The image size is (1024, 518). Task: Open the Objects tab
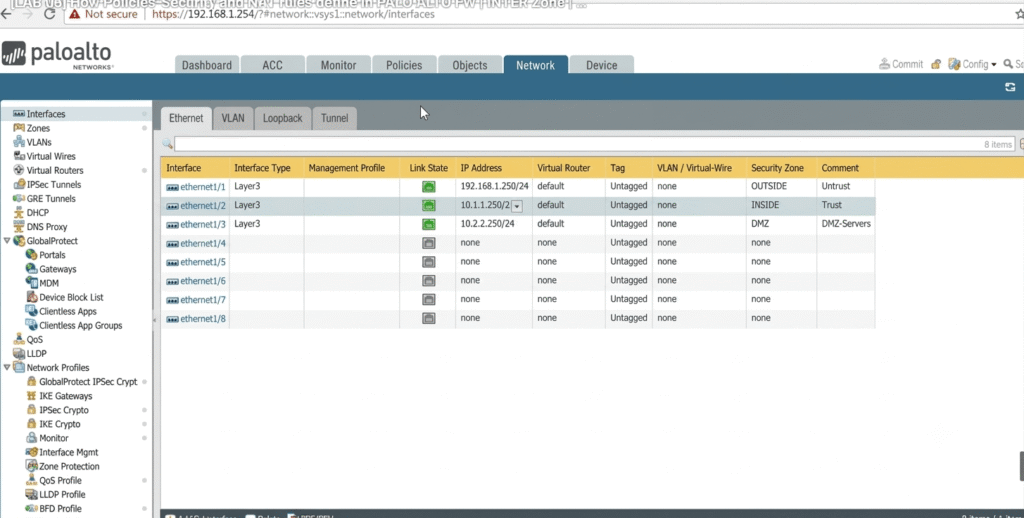click(470, 65)
